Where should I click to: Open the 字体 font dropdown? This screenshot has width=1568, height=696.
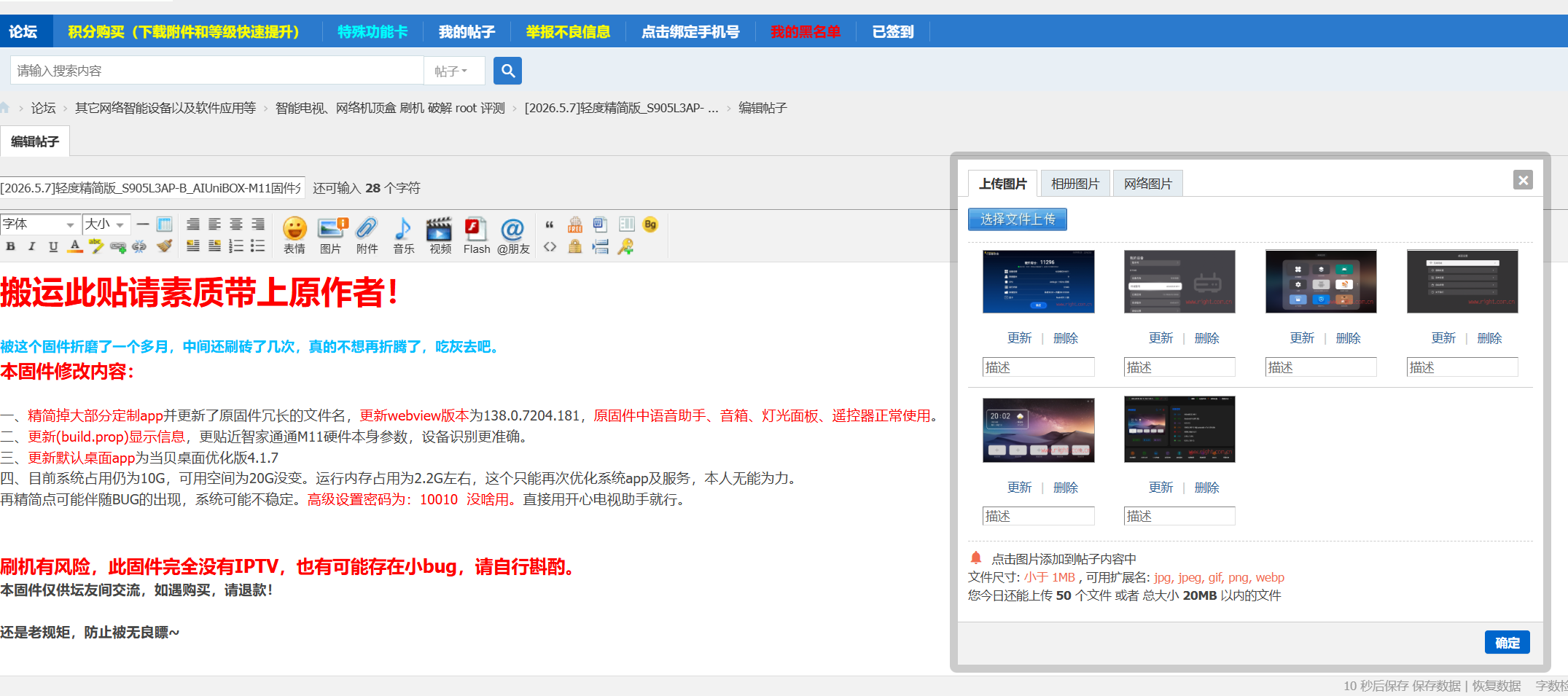(39, 224)
